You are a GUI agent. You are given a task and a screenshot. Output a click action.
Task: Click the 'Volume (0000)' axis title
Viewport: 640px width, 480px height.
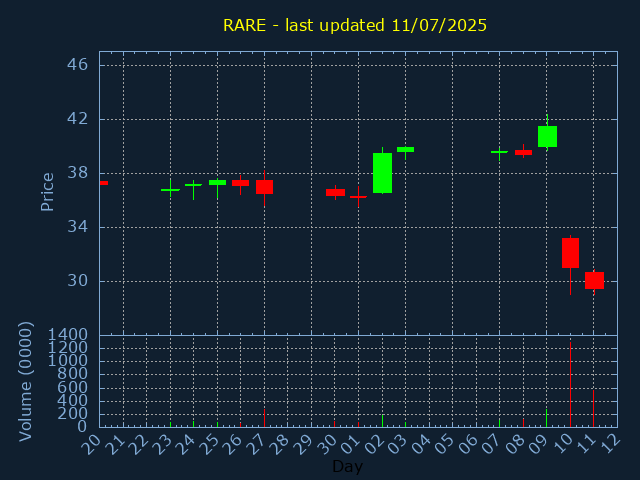[x=25, y=381]
